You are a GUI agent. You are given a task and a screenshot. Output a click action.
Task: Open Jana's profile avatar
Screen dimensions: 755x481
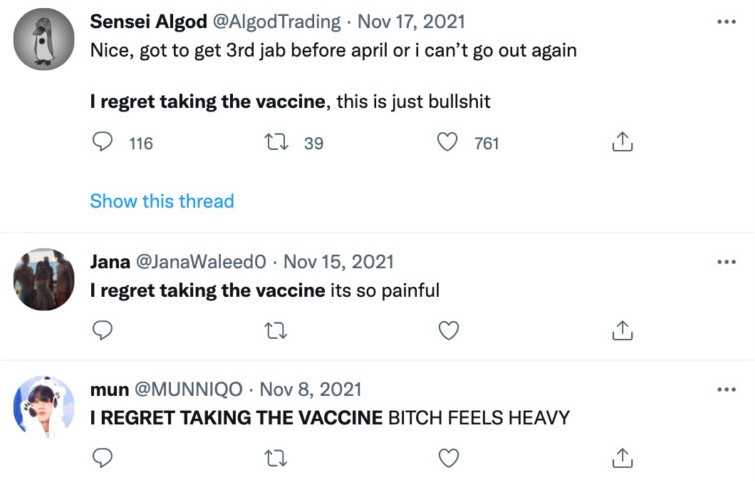coord(44,279)
